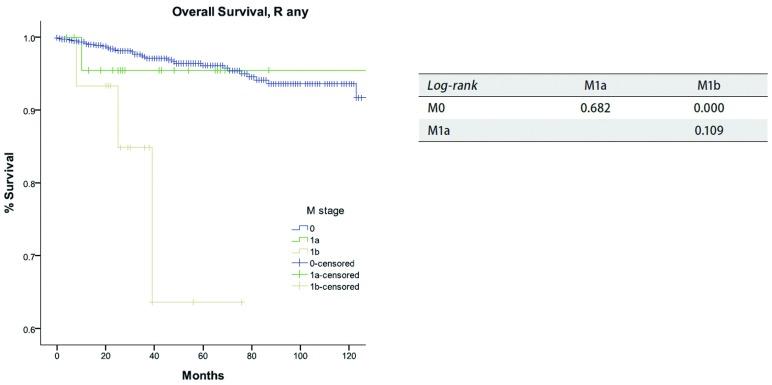
Task: Click the M1b column header
Action: click(711, 85)
